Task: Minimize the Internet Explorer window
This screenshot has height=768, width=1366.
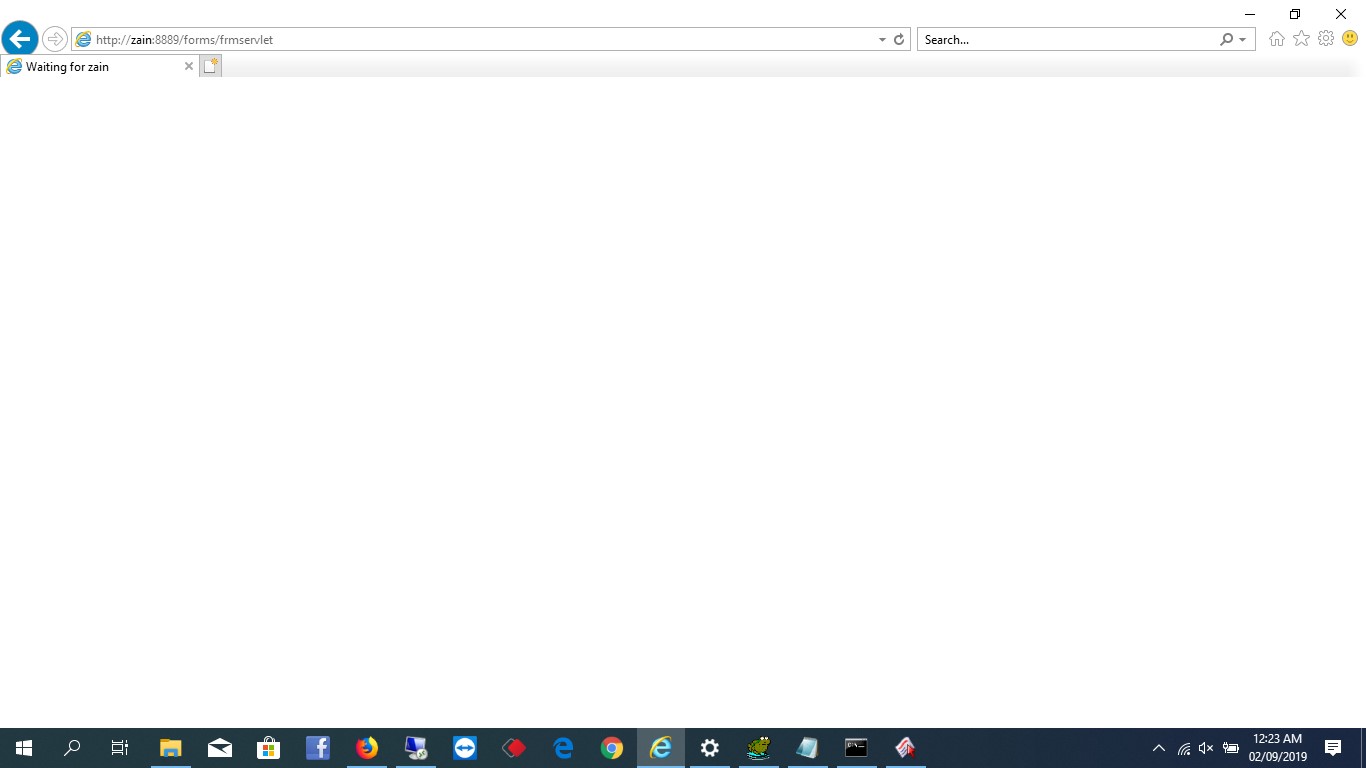Action: click(x=1250, y=14)
